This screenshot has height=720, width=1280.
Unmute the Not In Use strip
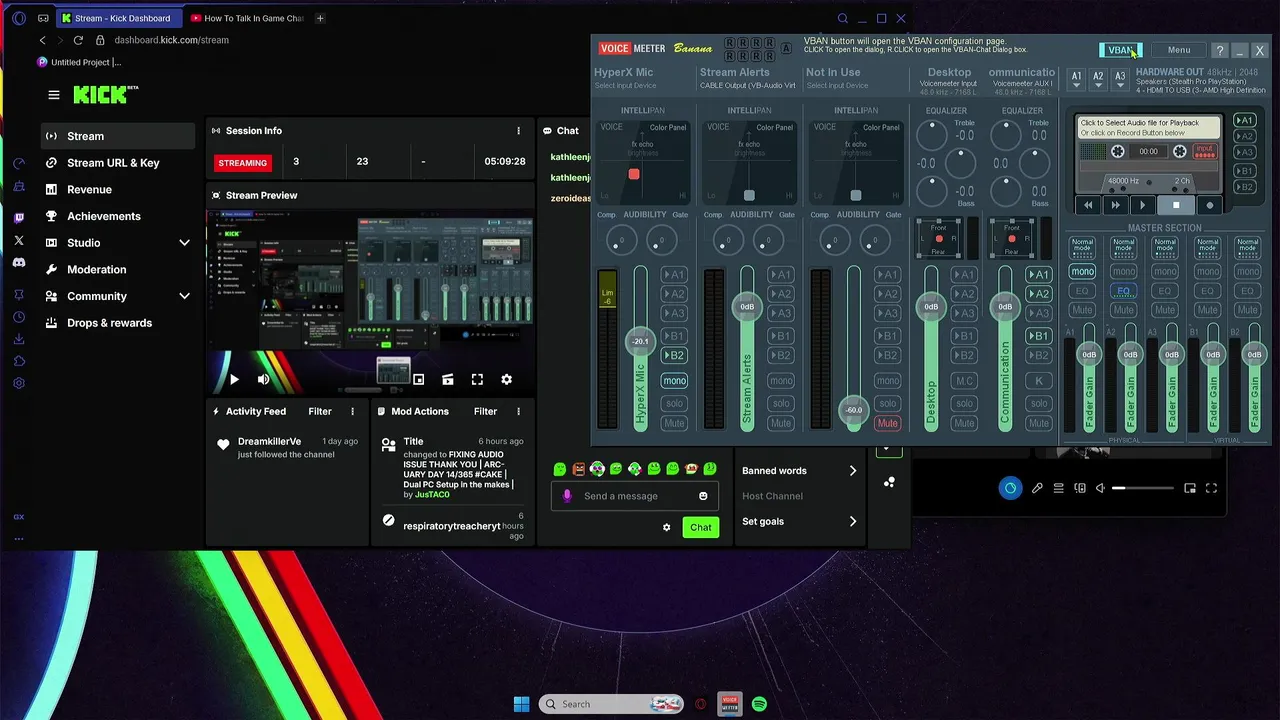click(887, 423)
